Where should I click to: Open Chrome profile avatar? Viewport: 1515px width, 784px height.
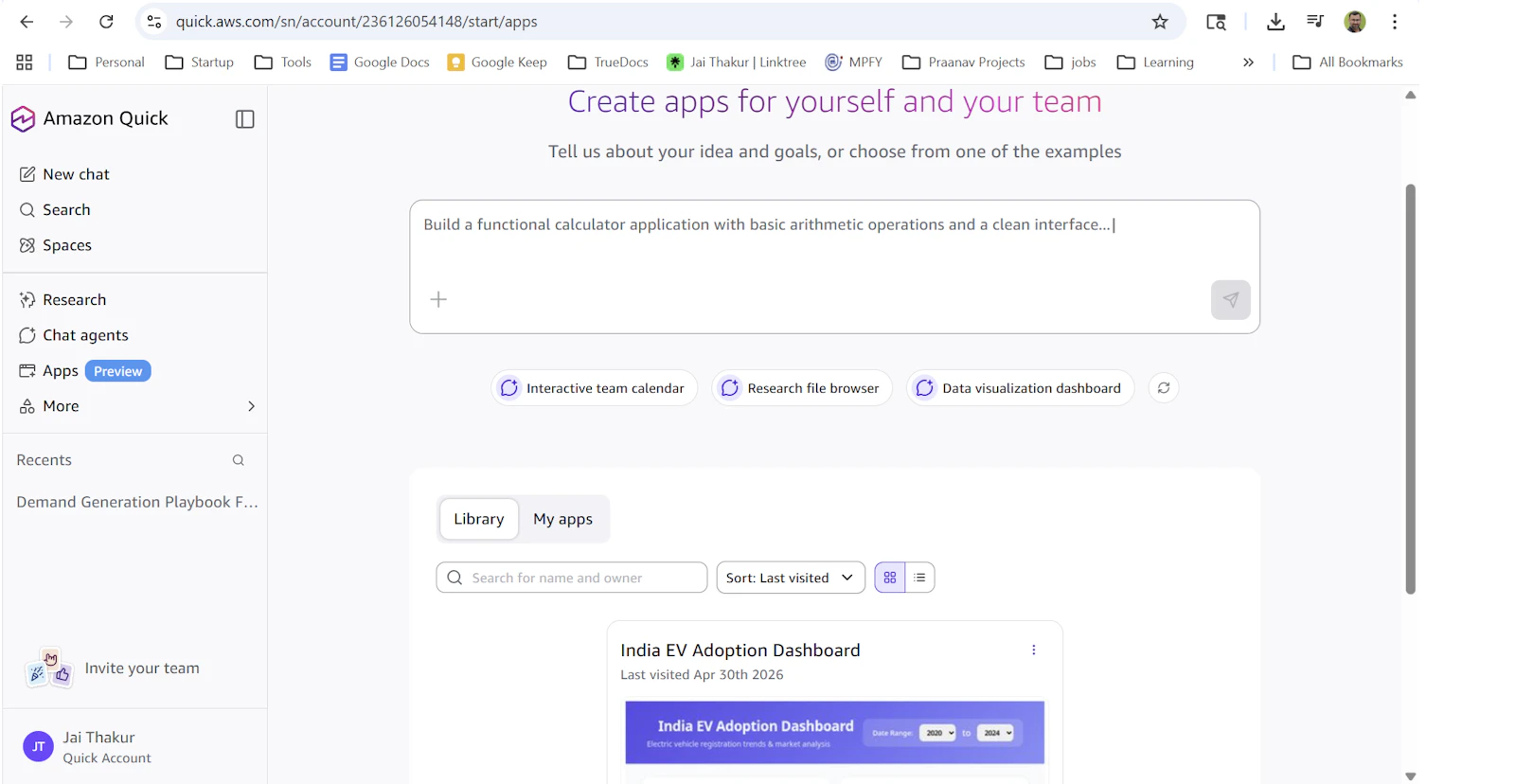pyautogui.click(x=1355, y=22)
